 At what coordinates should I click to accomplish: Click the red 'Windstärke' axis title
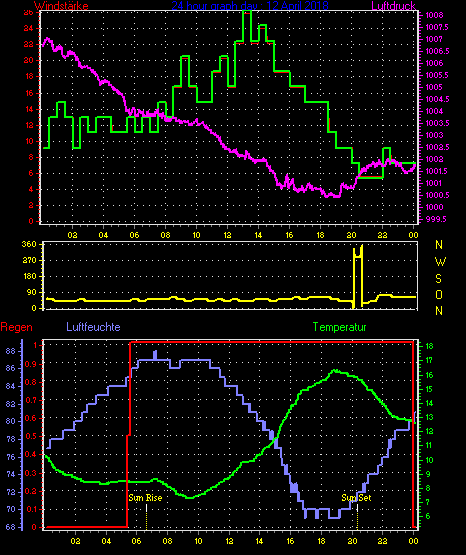(x=61, y=6)
